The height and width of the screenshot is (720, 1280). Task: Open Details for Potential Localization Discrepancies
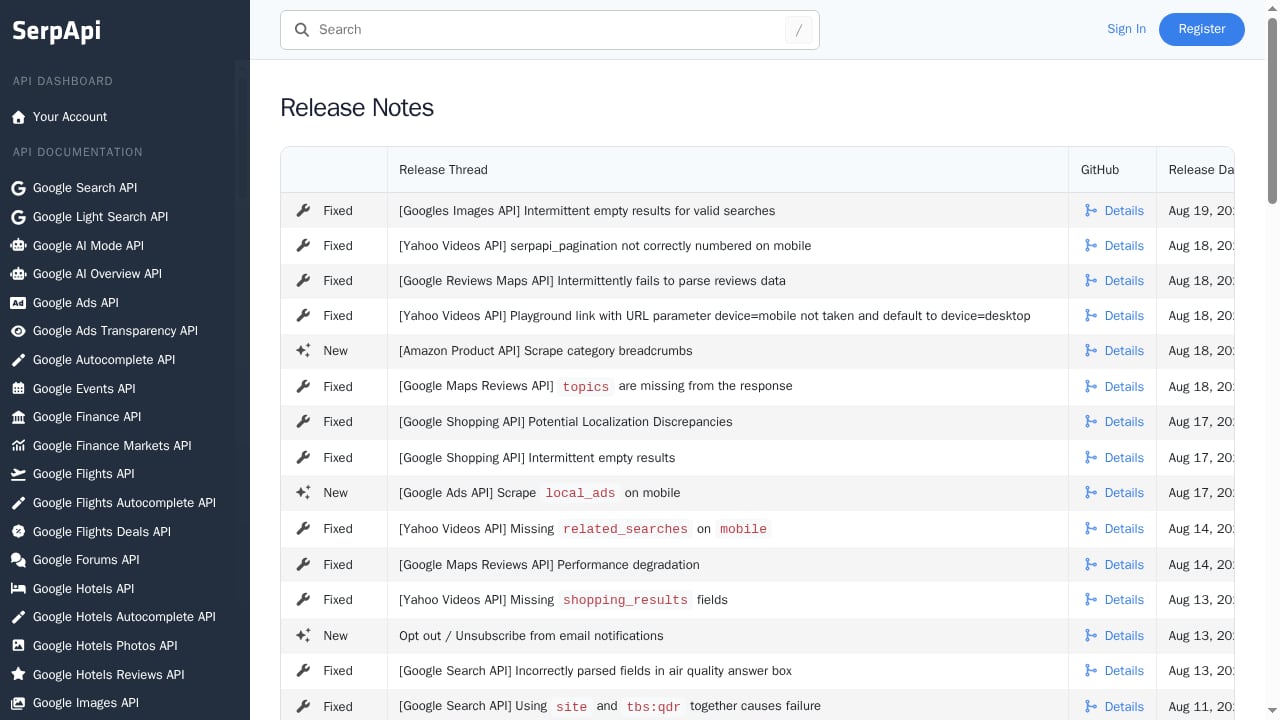[x=1114, y=422]
